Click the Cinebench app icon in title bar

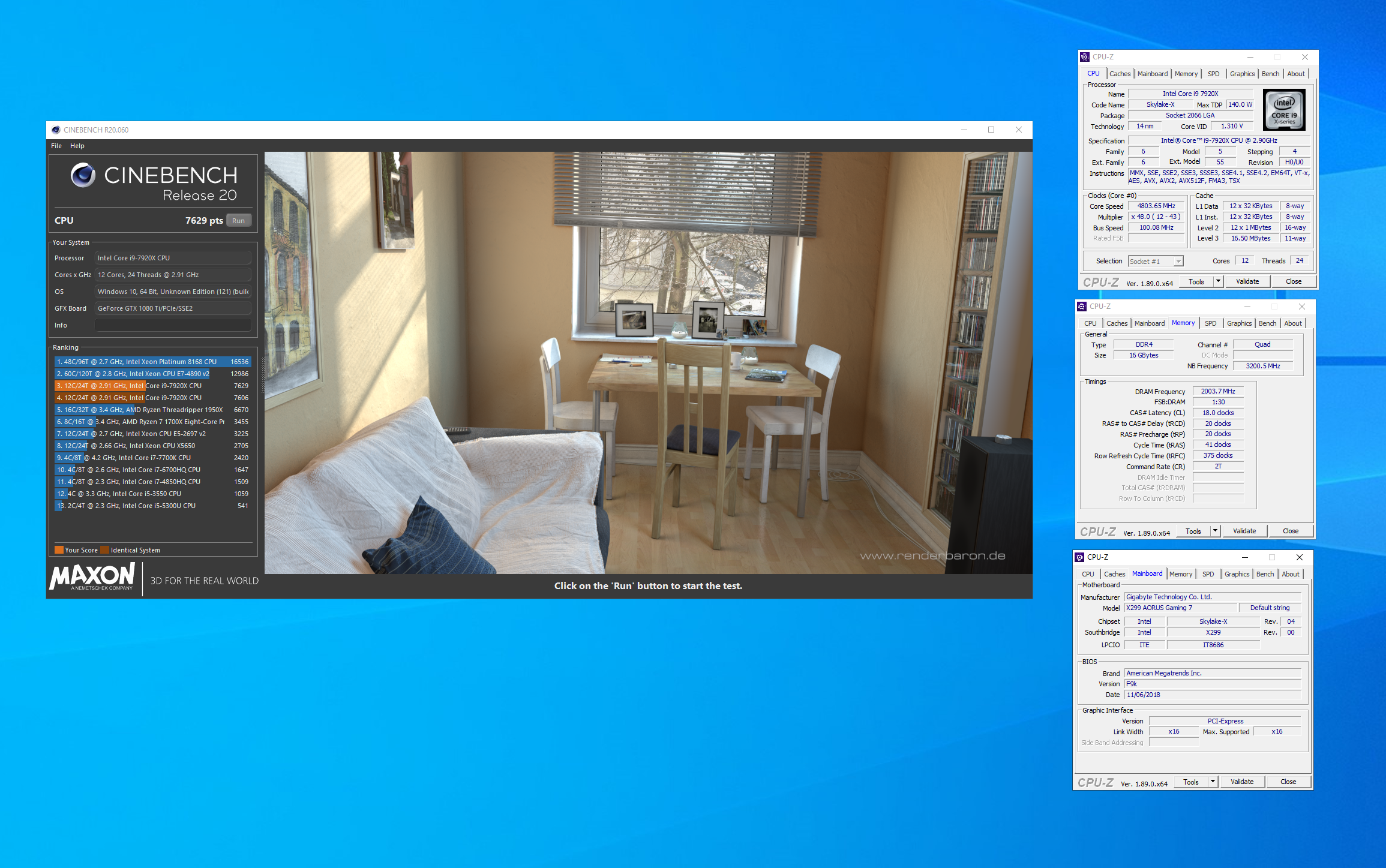click(x=56, y=130)
